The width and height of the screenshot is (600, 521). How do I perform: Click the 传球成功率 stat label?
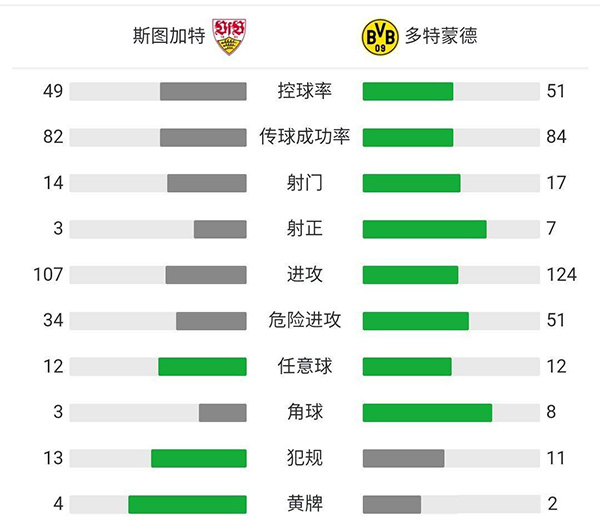304,137
